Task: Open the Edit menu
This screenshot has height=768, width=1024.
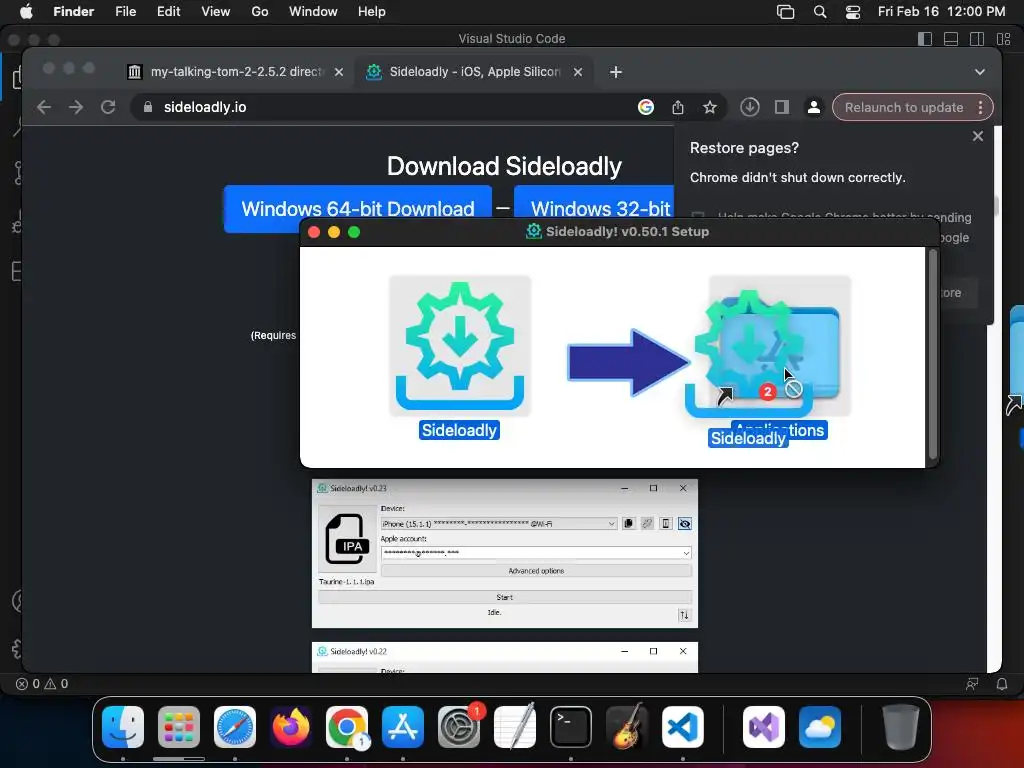Action: 168,12
